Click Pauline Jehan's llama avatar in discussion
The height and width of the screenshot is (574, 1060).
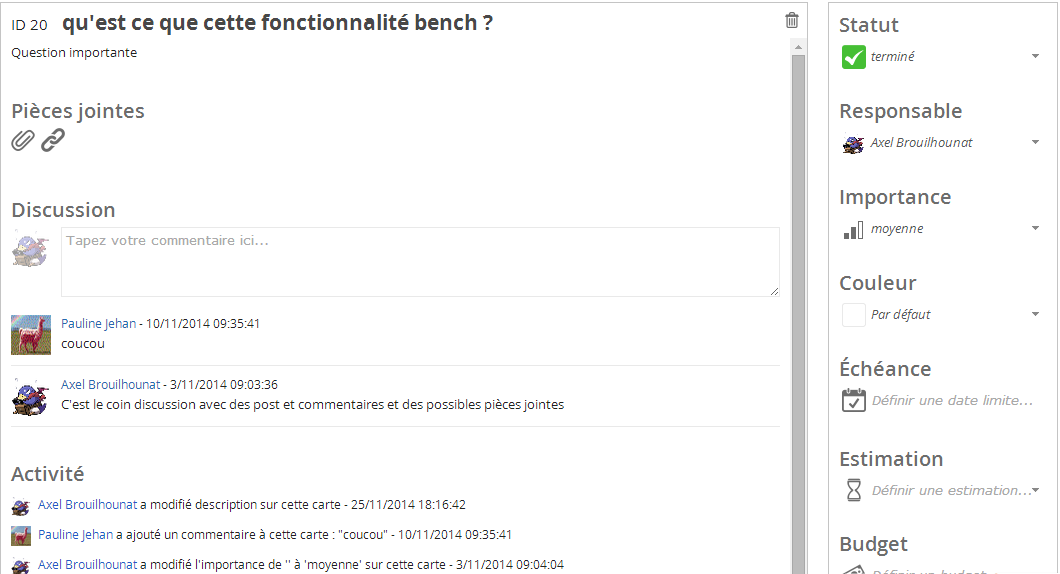[31, 335]
